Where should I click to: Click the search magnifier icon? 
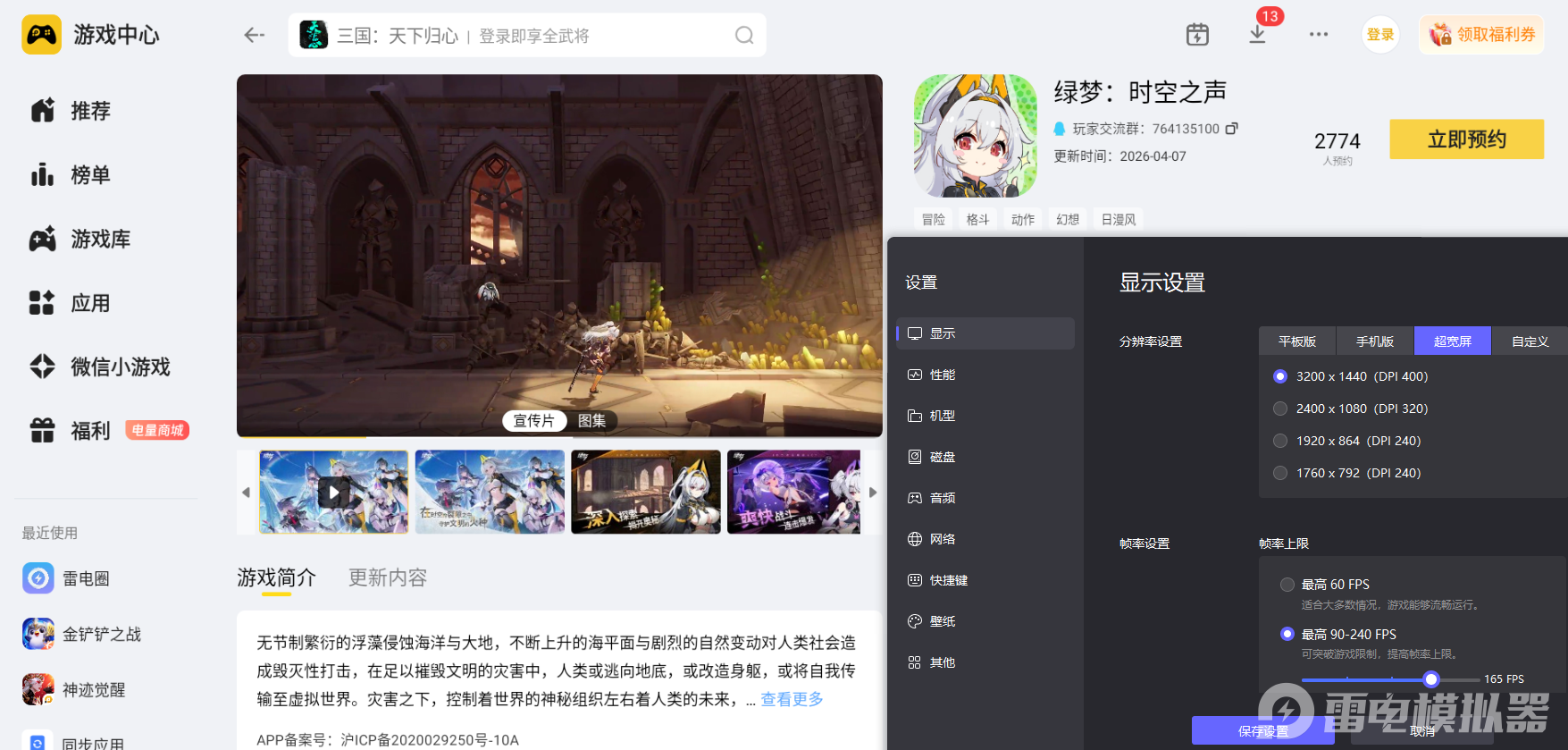pyautogui.click(x=744, y=35)
